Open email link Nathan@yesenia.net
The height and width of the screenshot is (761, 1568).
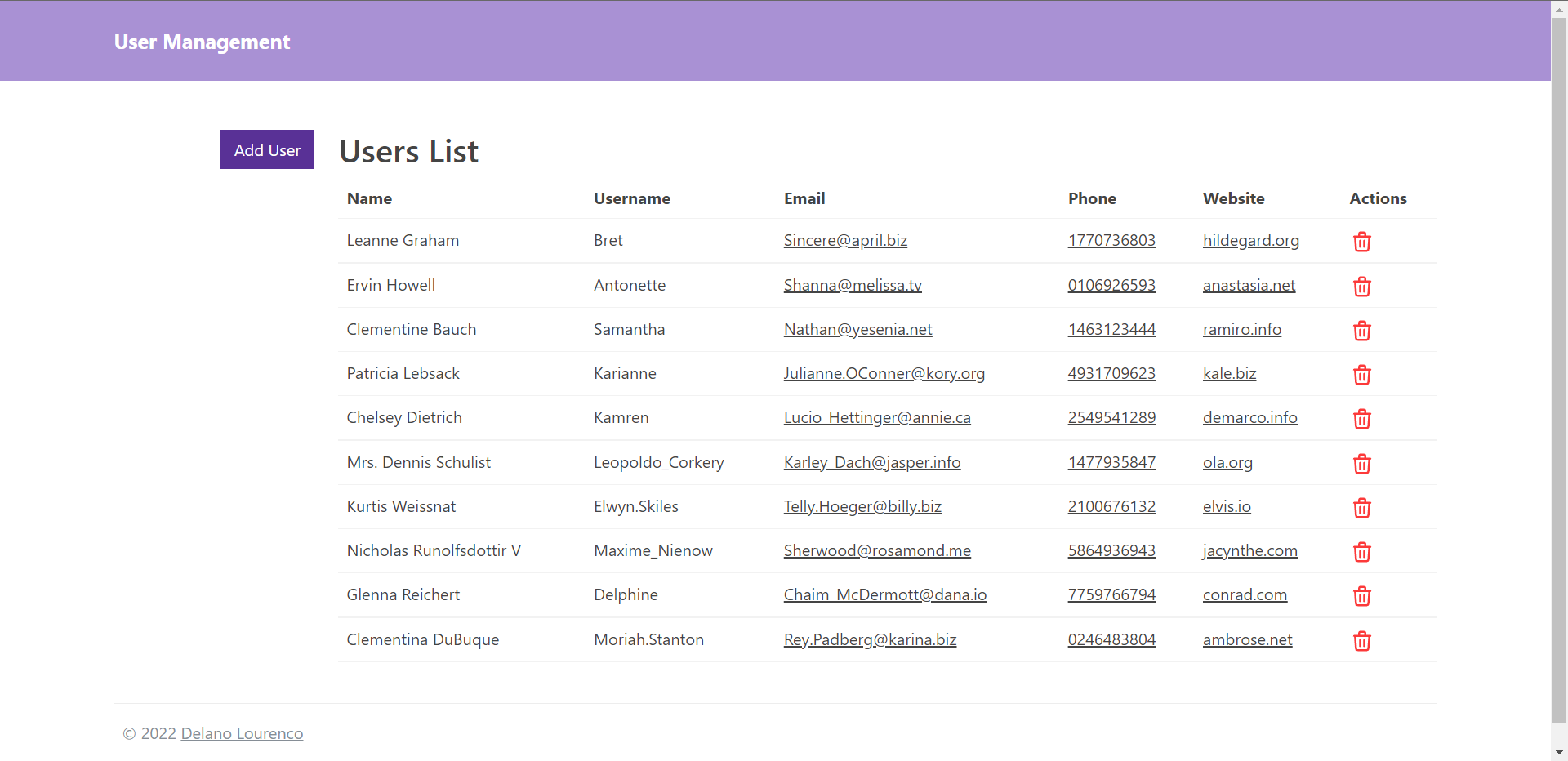[x=857, y=329]
